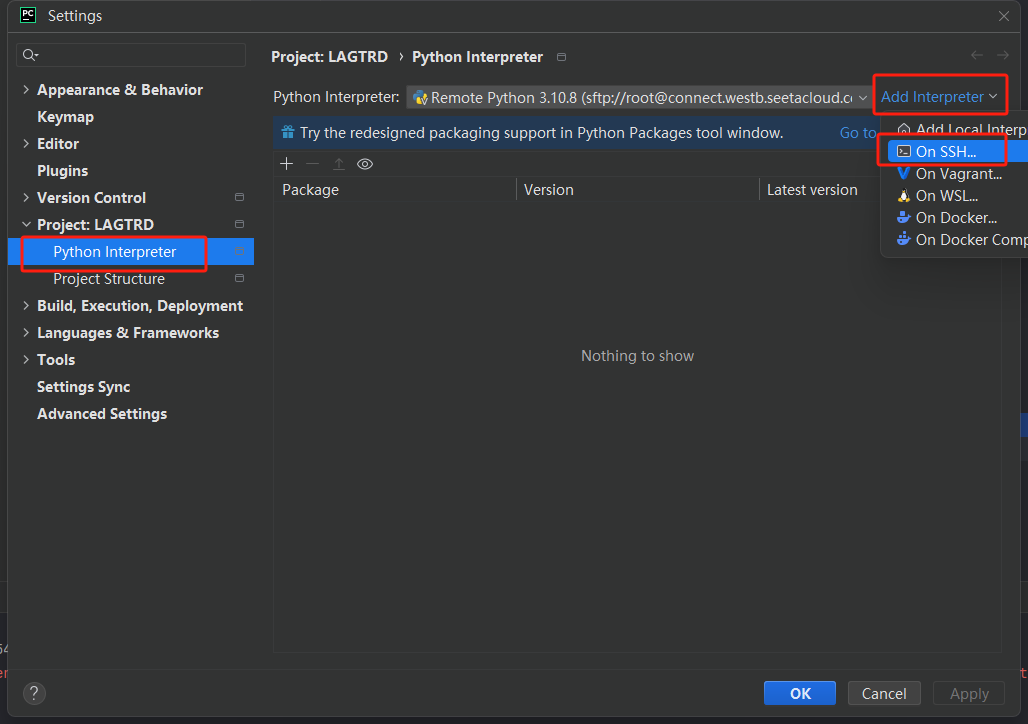The width and height of the screenshot is (1028, 724).
Task: Click the help question mark button
Action: [x=34, y=693]
